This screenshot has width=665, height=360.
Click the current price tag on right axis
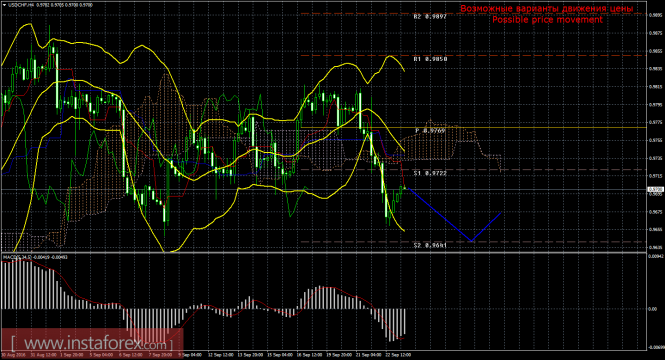[656, 190]
